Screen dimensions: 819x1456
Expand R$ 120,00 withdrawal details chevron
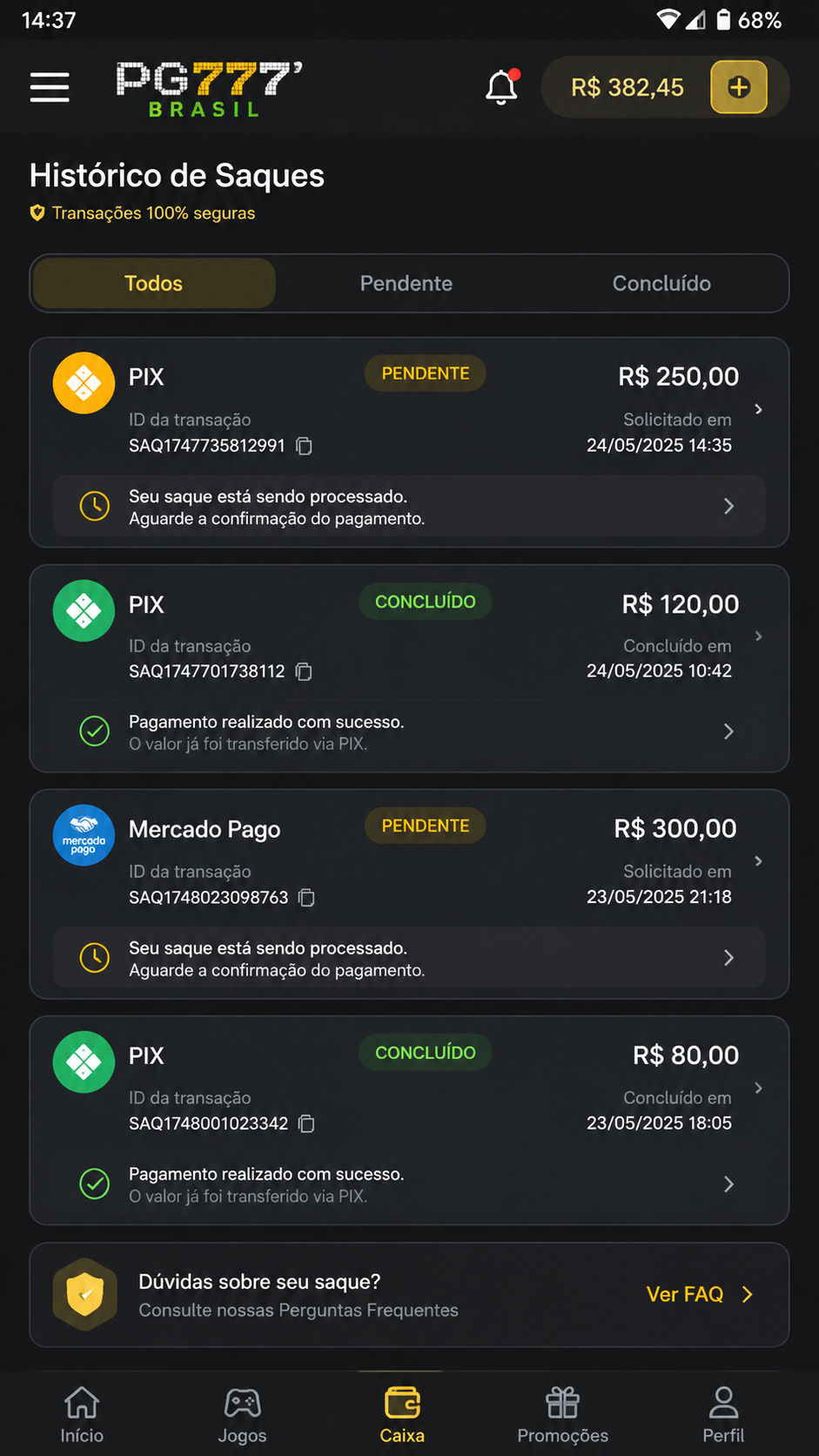(759, 637)
